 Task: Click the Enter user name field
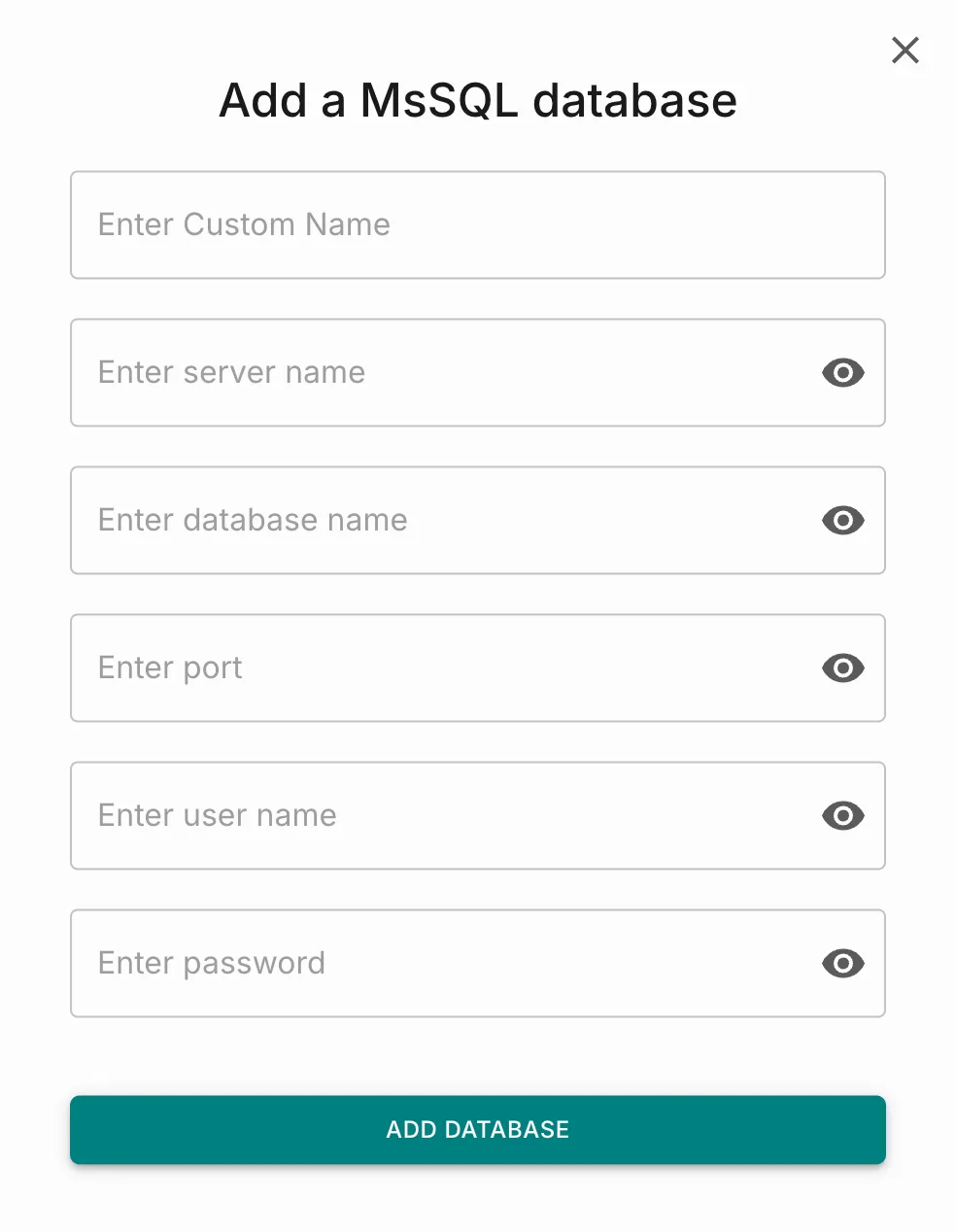click(478, 816)
